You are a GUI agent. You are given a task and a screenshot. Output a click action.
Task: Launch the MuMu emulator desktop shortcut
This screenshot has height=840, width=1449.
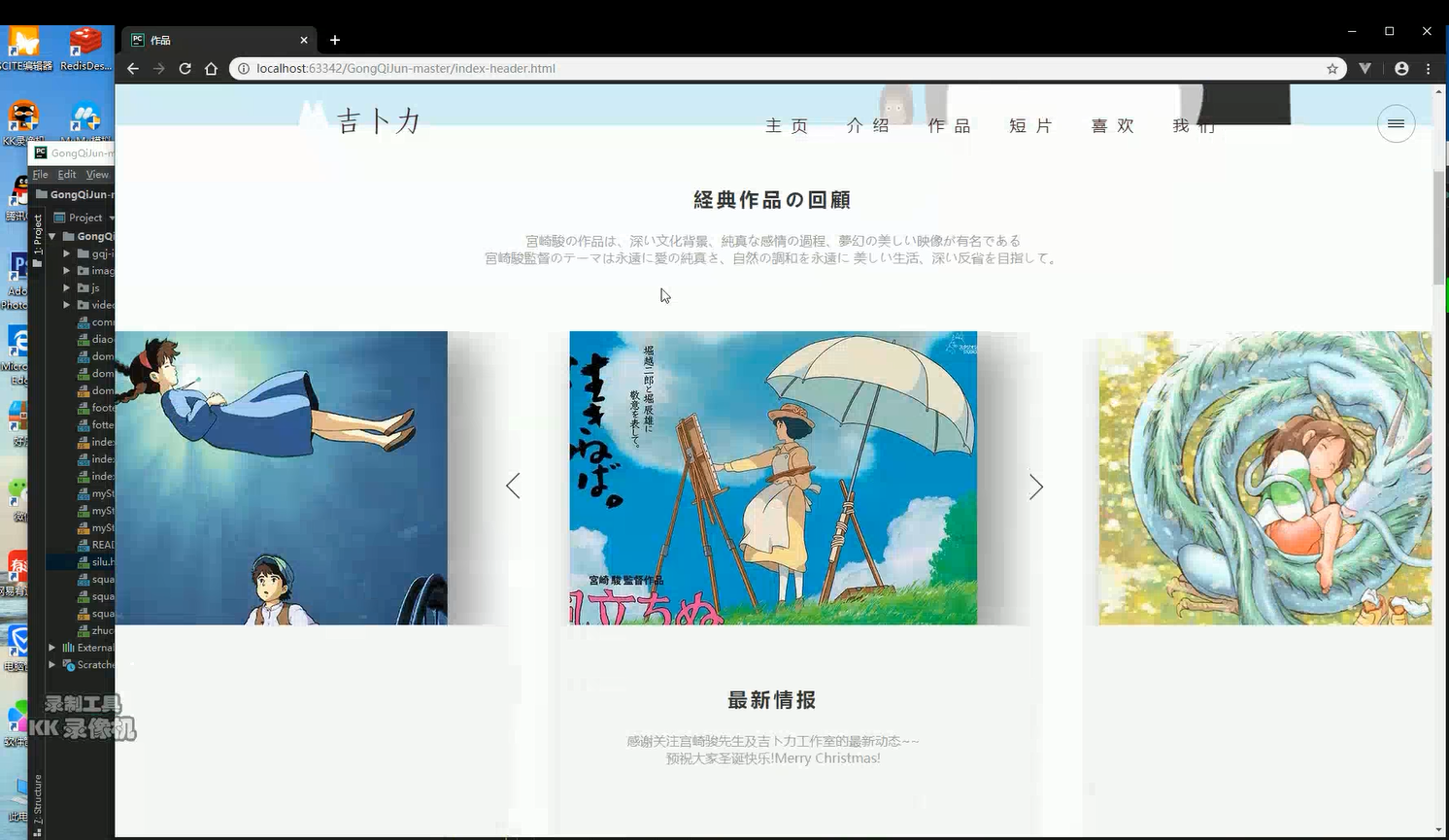[x=85, y=123]
